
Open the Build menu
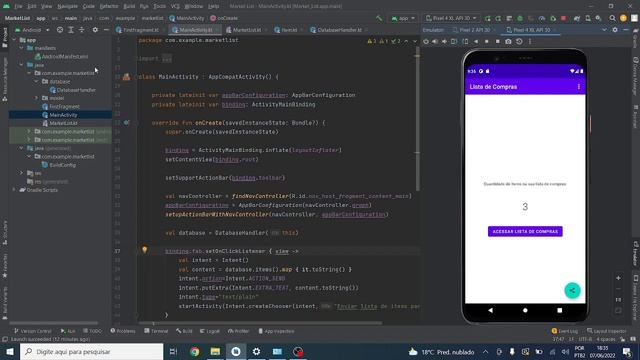click(129, 6)
